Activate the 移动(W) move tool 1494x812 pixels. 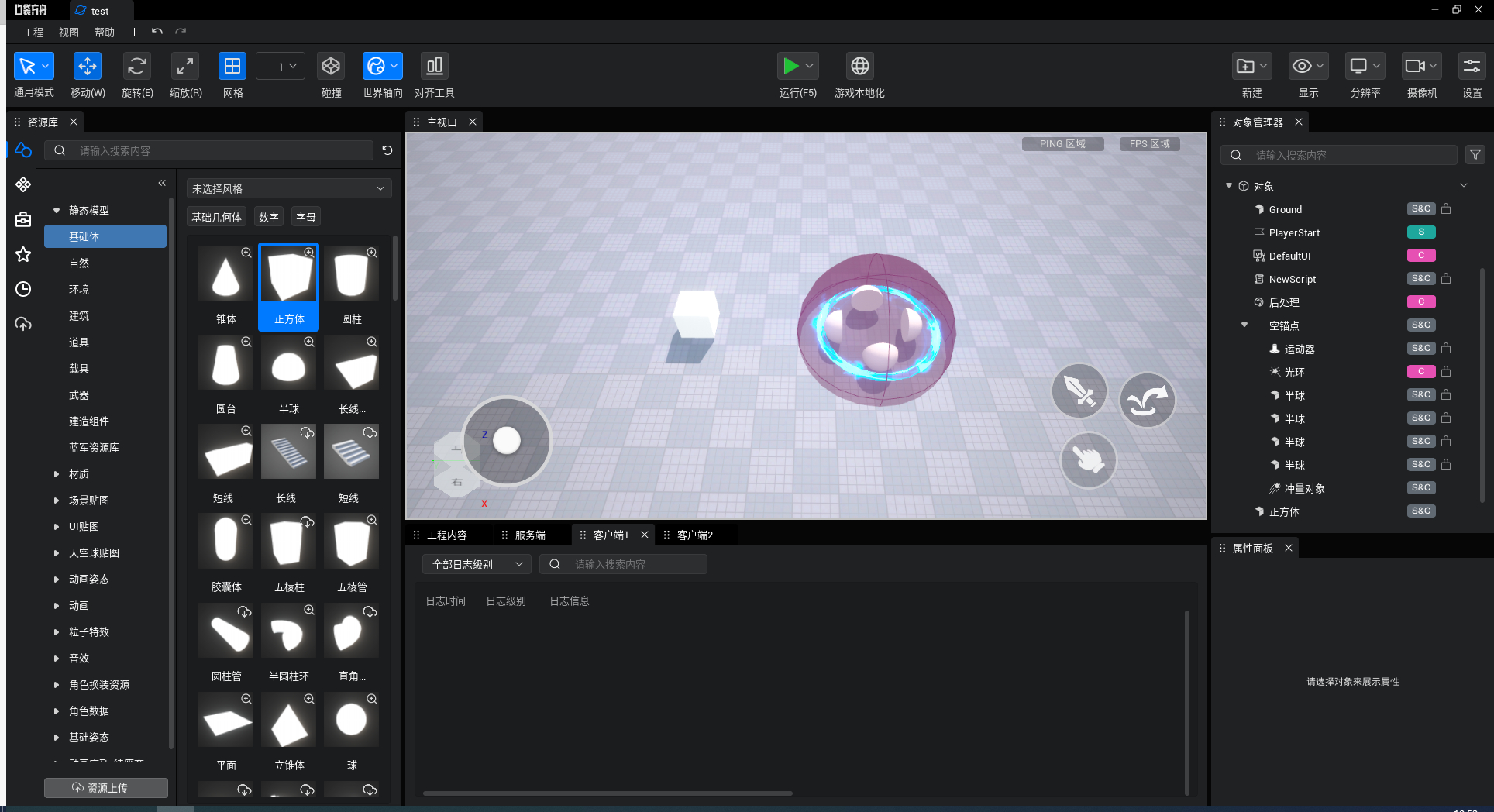[88, 67]
